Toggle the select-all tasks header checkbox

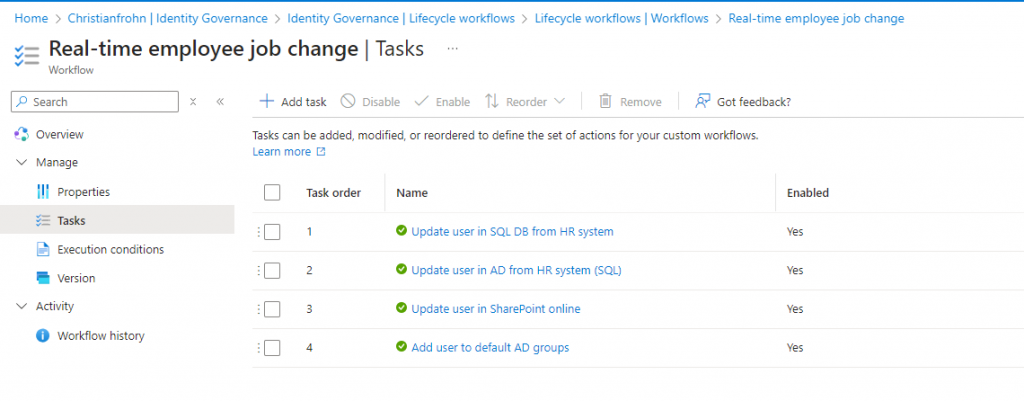[272, 193]
